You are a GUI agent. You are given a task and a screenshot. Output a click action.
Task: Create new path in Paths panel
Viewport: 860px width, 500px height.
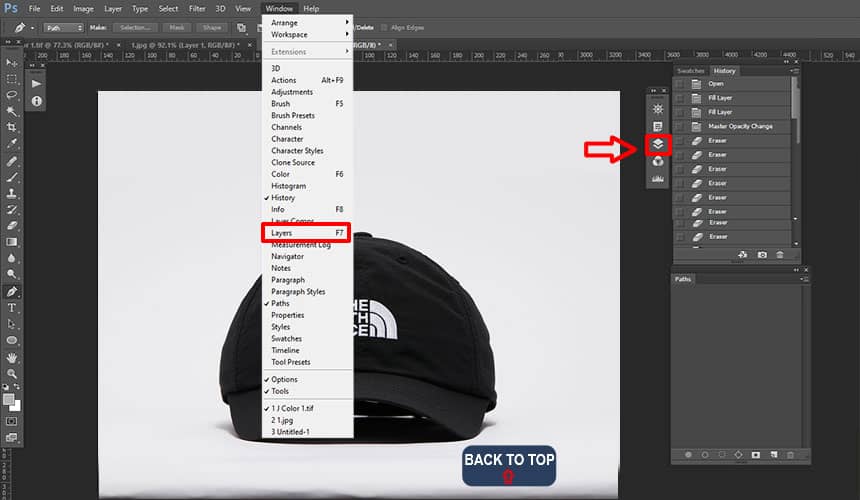click(x=773, y=454)
